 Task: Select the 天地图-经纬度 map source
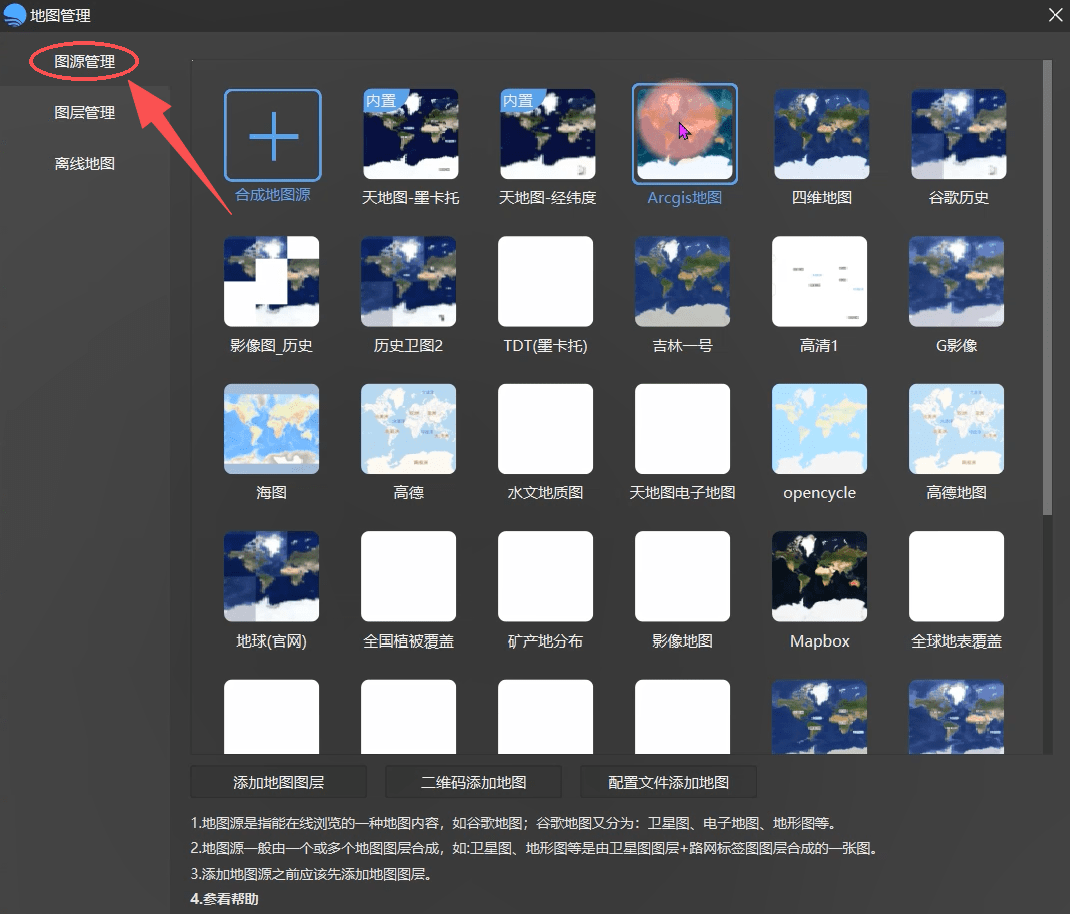tap(547, 134)
